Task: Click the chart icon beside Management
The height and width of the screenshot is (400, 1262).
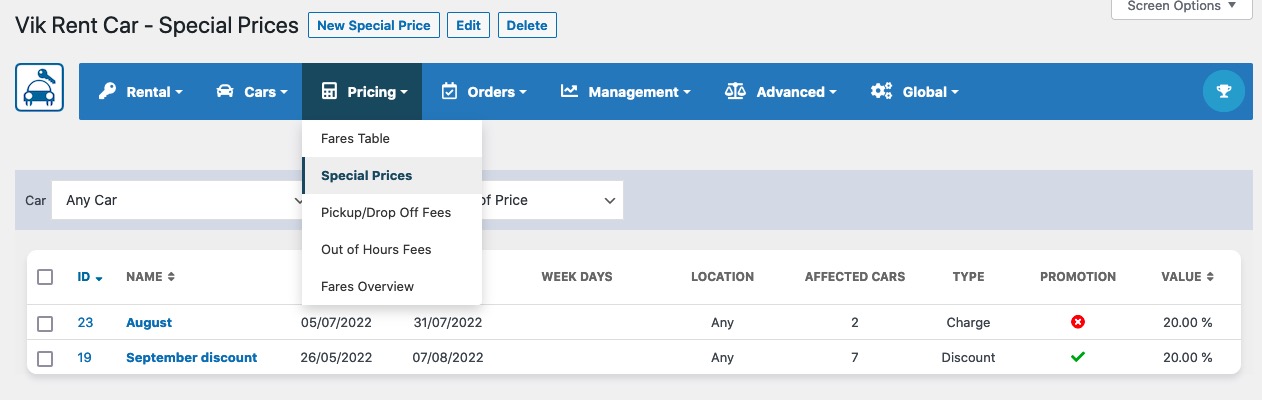Action: [x=569, y=91]
